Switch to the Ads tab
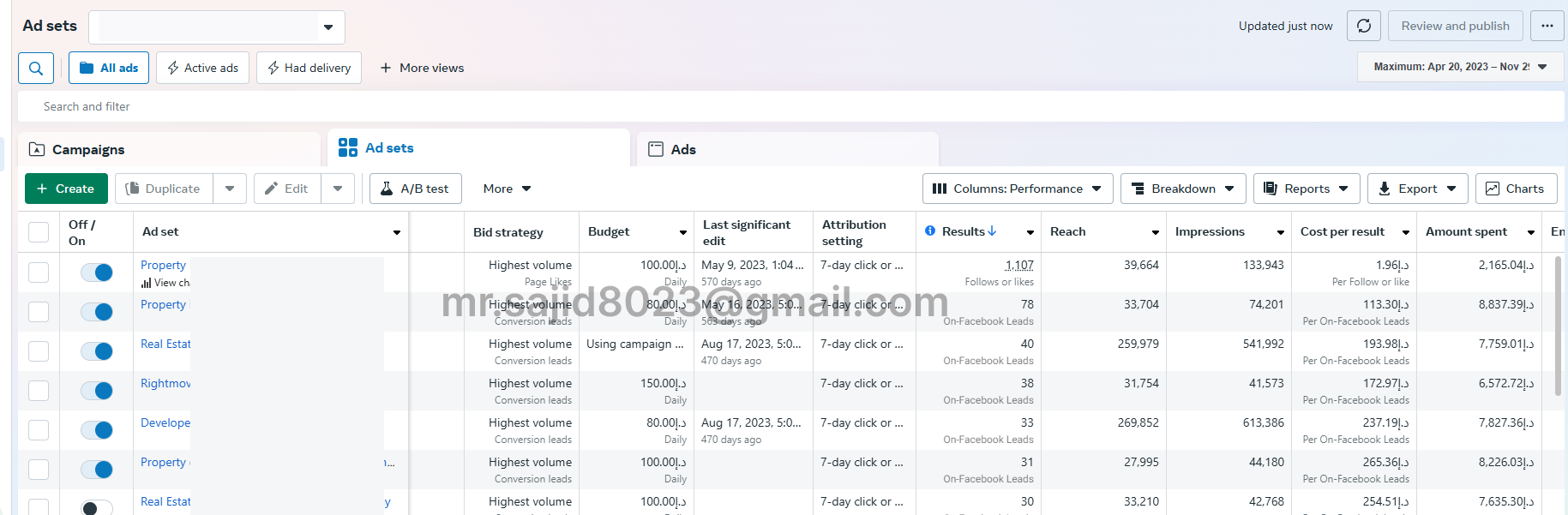The width and height of the screenshot is (1568, 515). 682,149
